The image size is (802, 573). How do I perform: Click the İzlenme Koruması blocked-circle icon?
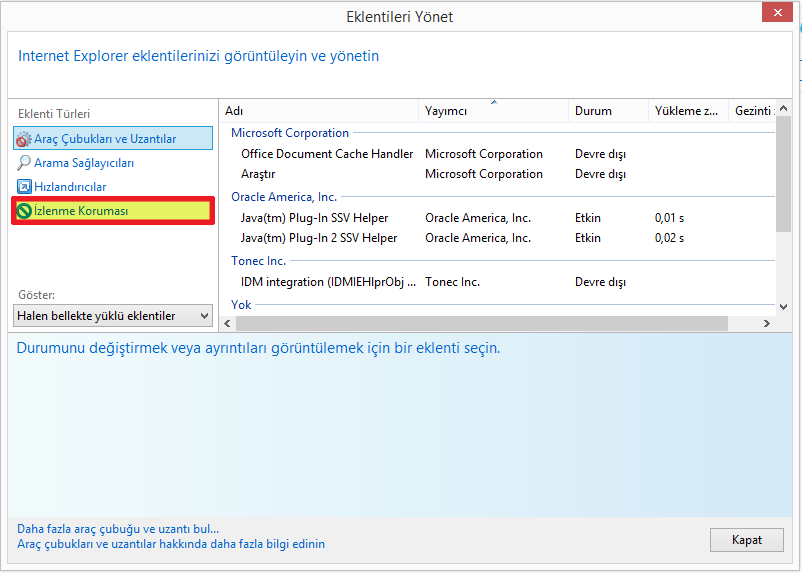click(24, 211)
